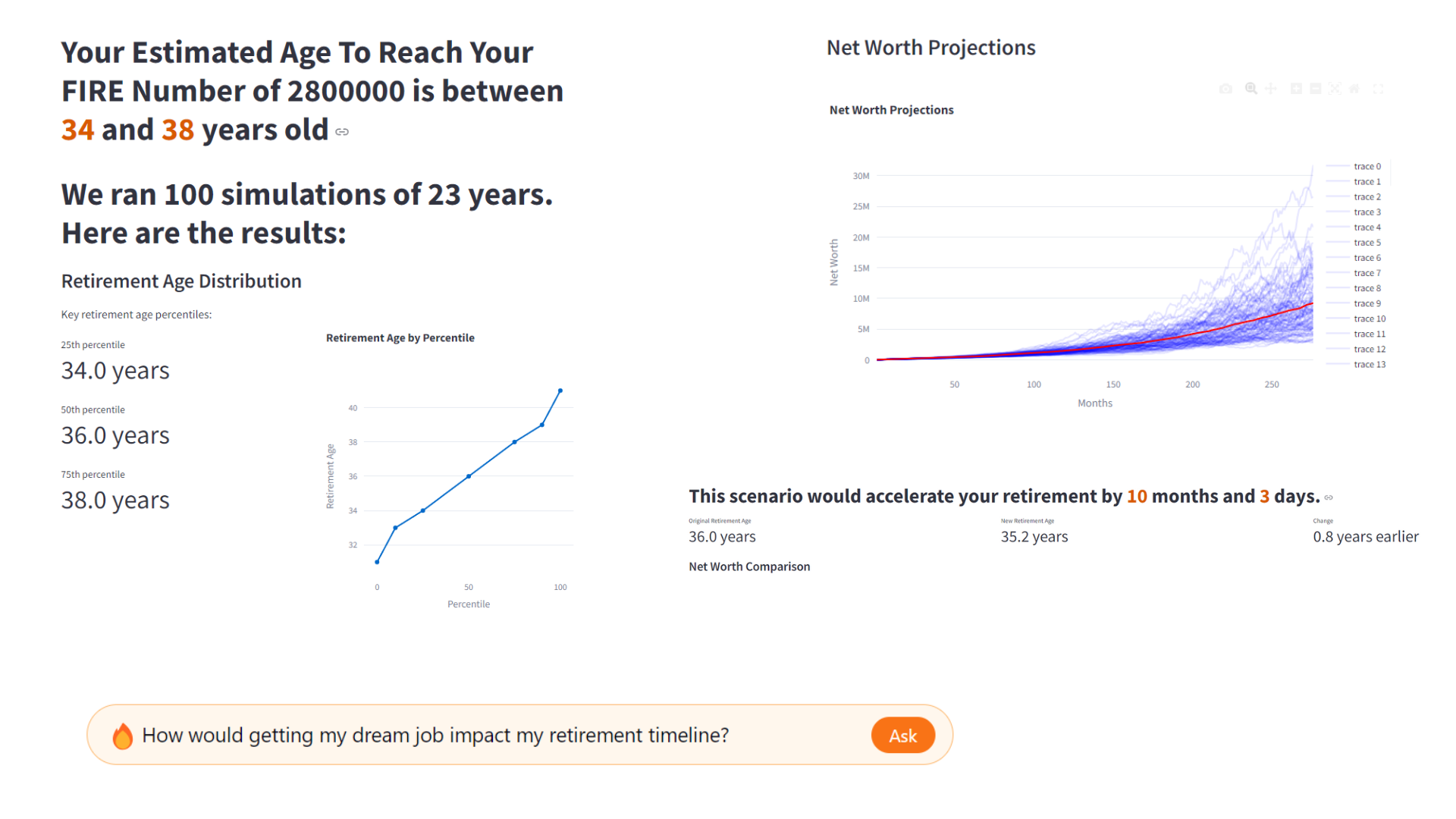Click the 100th percentile point on line chart
This screenshot has height=819, width=1456.
[560, 391]
